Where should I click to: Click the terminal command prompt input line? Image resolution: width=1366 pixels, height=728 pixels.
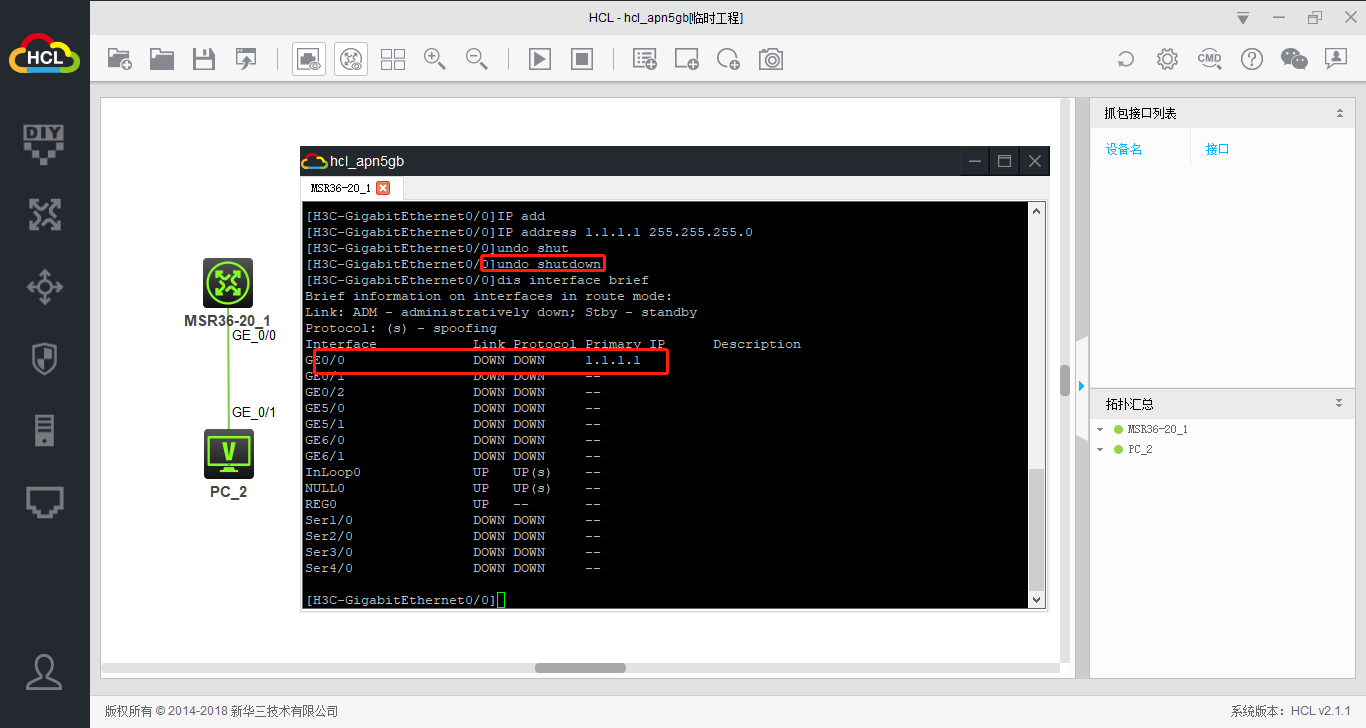tap(406, 600)
